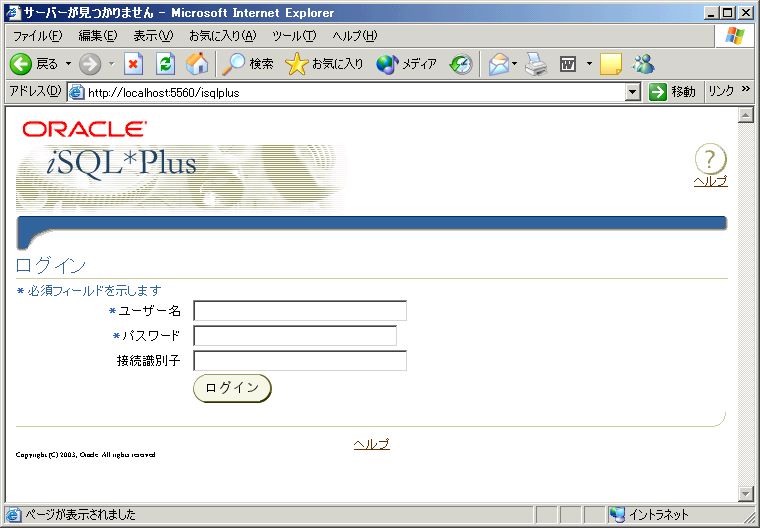Click the scrollbar down arrow
760x528 pixels.
(745, 494)
